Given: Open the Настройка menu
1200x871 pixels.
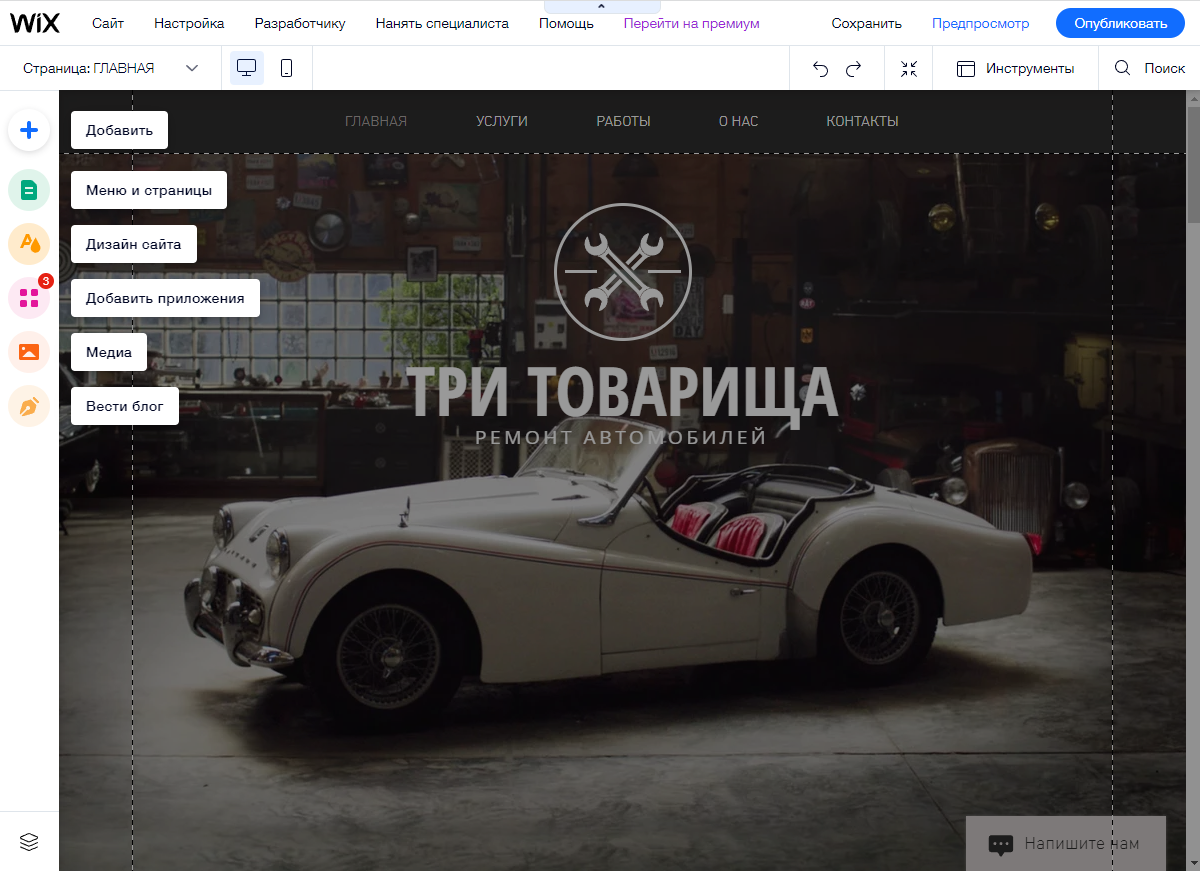Looking at the screenshot, I should tap(189, 23).
